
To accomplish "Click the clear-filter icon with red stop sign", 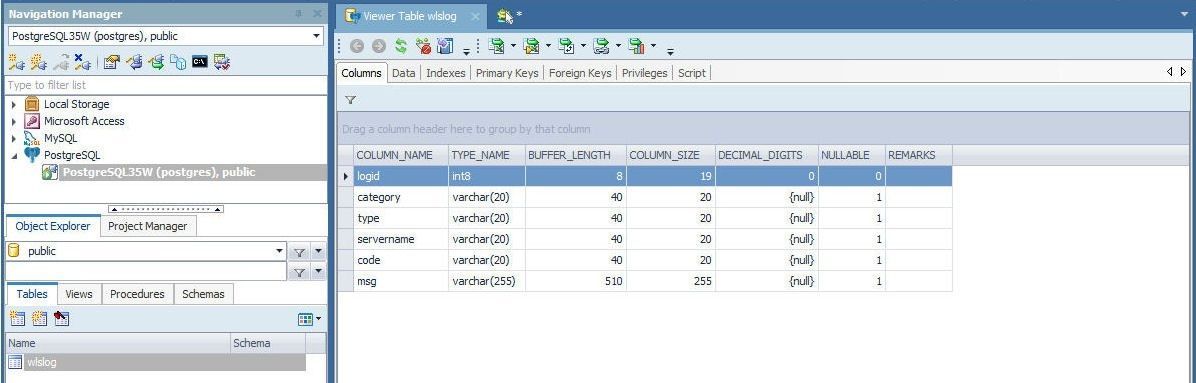I will [423, 47].
